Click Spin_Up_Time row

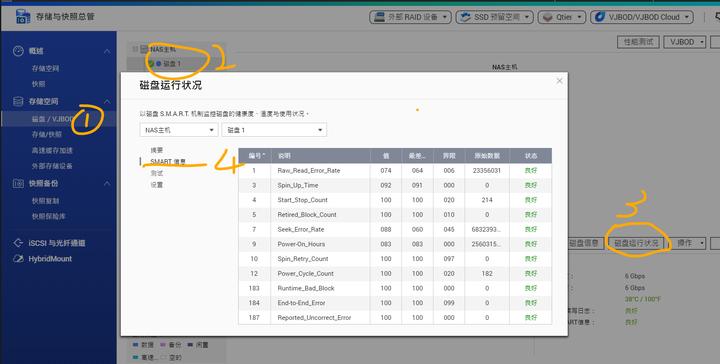395,185
